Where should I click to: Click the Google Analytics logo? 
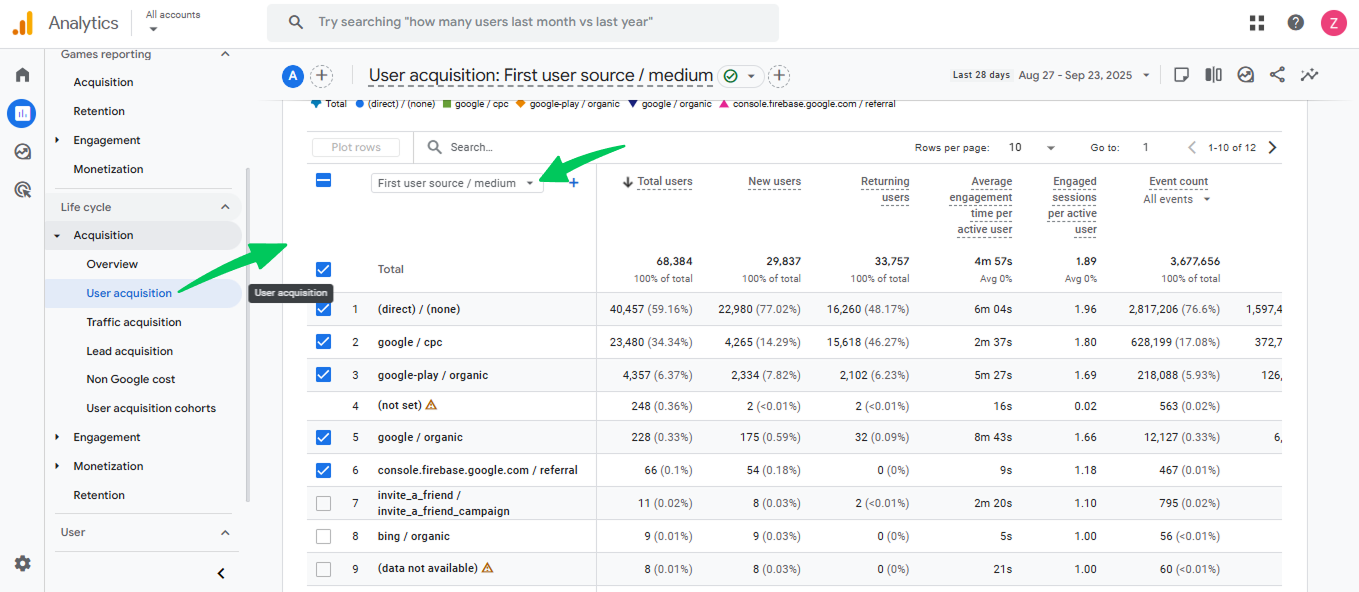click(x=22, y=22)
